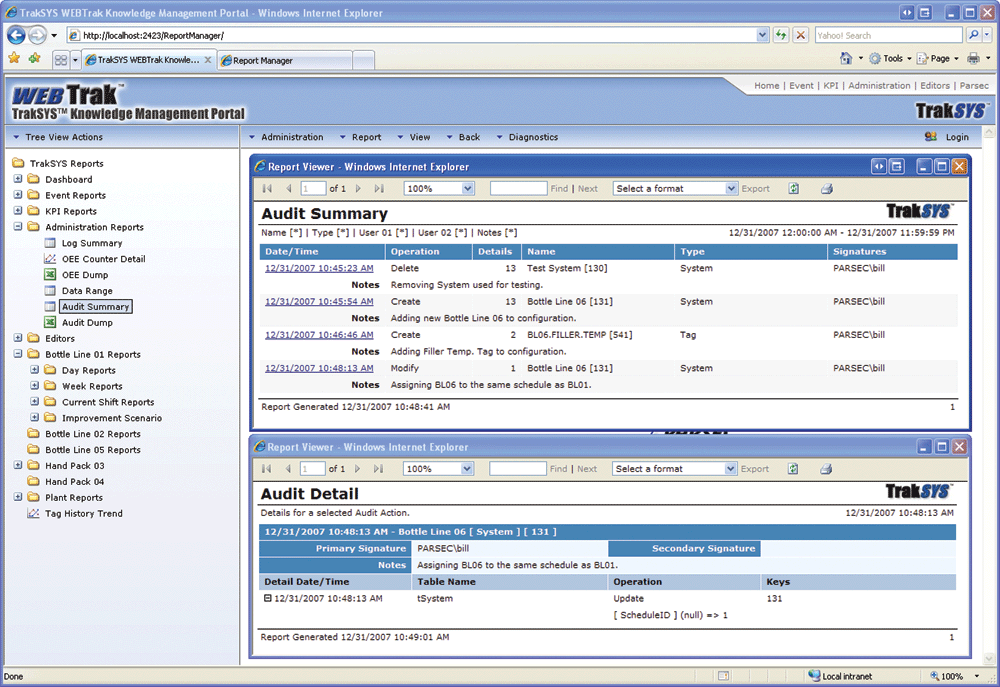Click the IE Print icon in command bar
1000x687 pixels.
point(973,59)
